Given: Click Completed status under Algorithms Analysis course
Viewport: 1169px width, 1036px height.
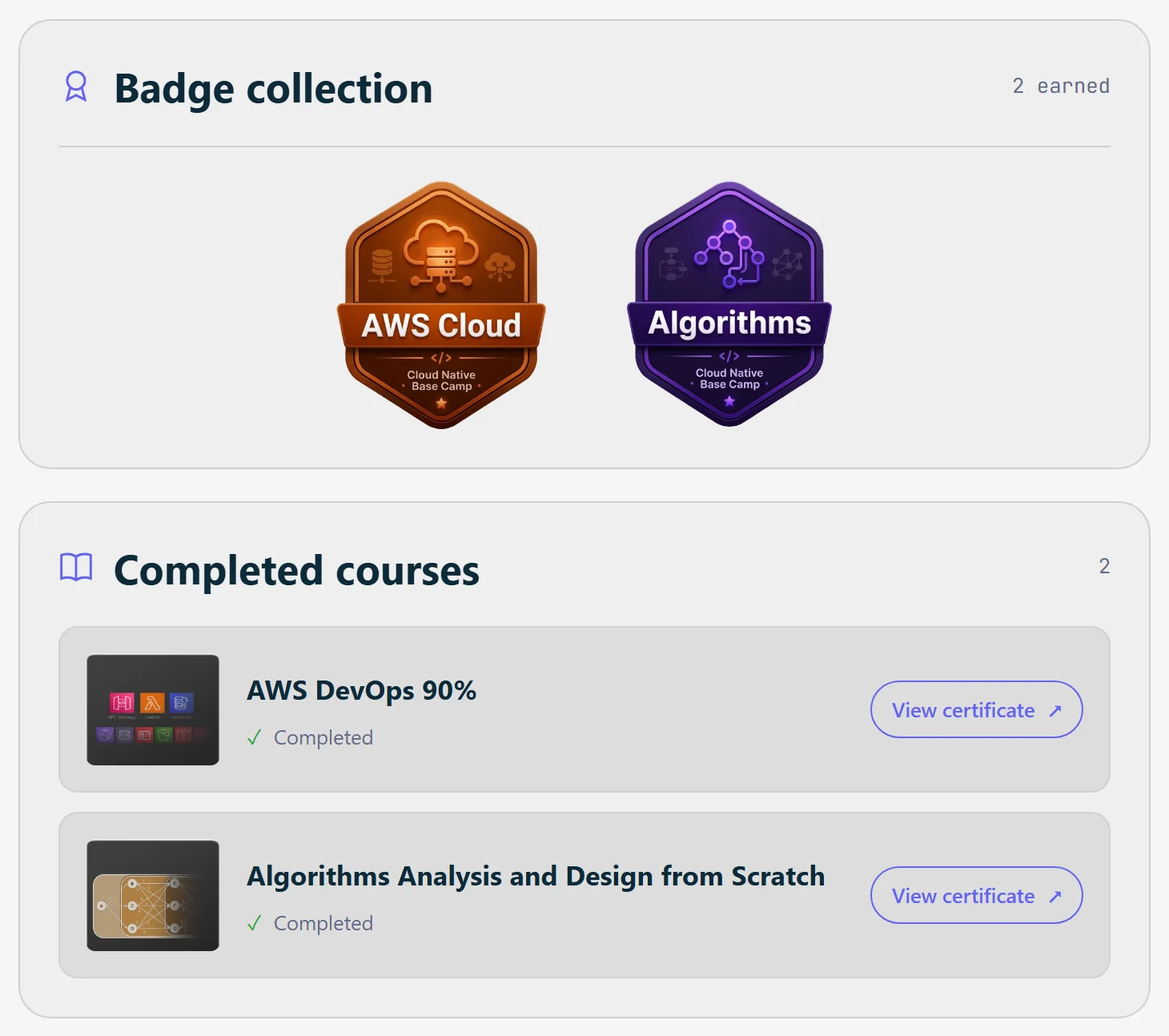Looking at the screenshot, I should click(x=323, y=923).
